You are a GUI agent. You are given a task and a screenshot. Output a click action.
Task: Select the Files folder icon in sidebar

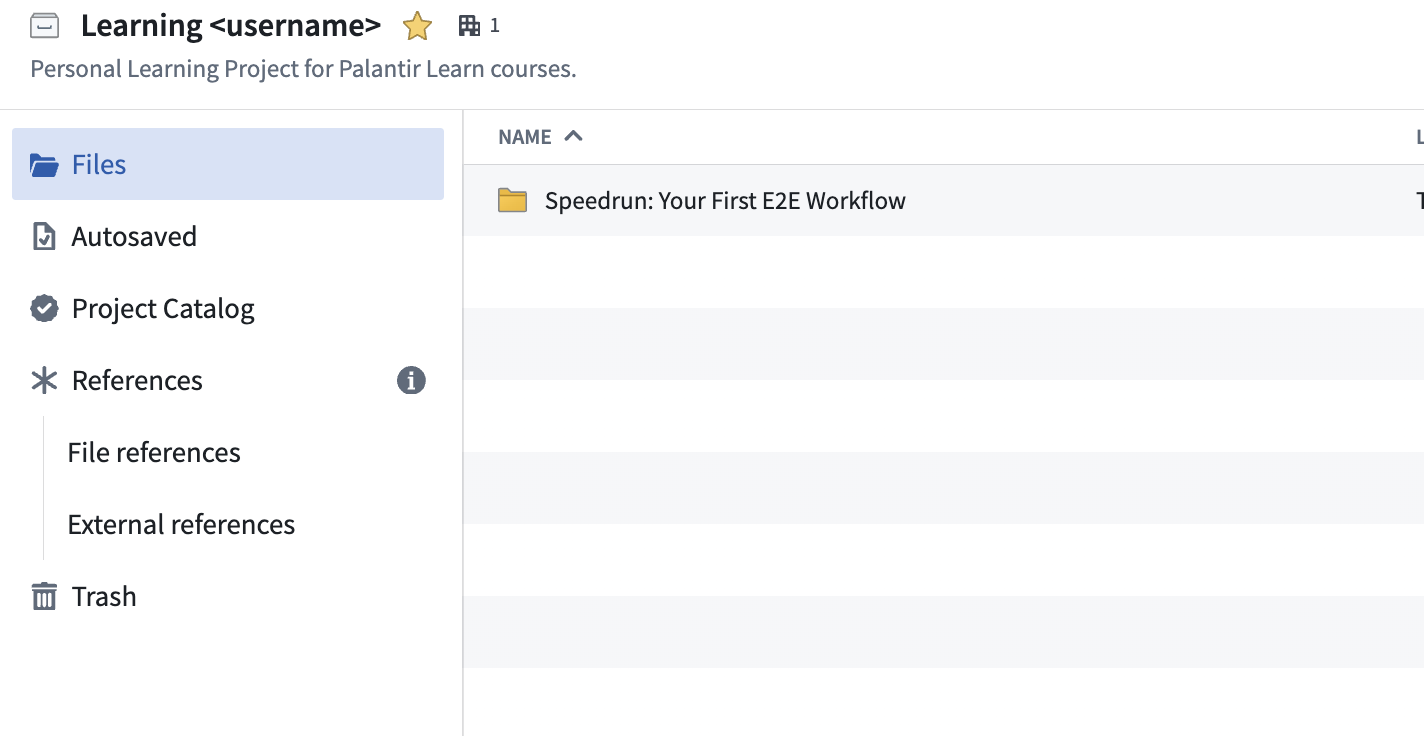[x=44, y=164]
